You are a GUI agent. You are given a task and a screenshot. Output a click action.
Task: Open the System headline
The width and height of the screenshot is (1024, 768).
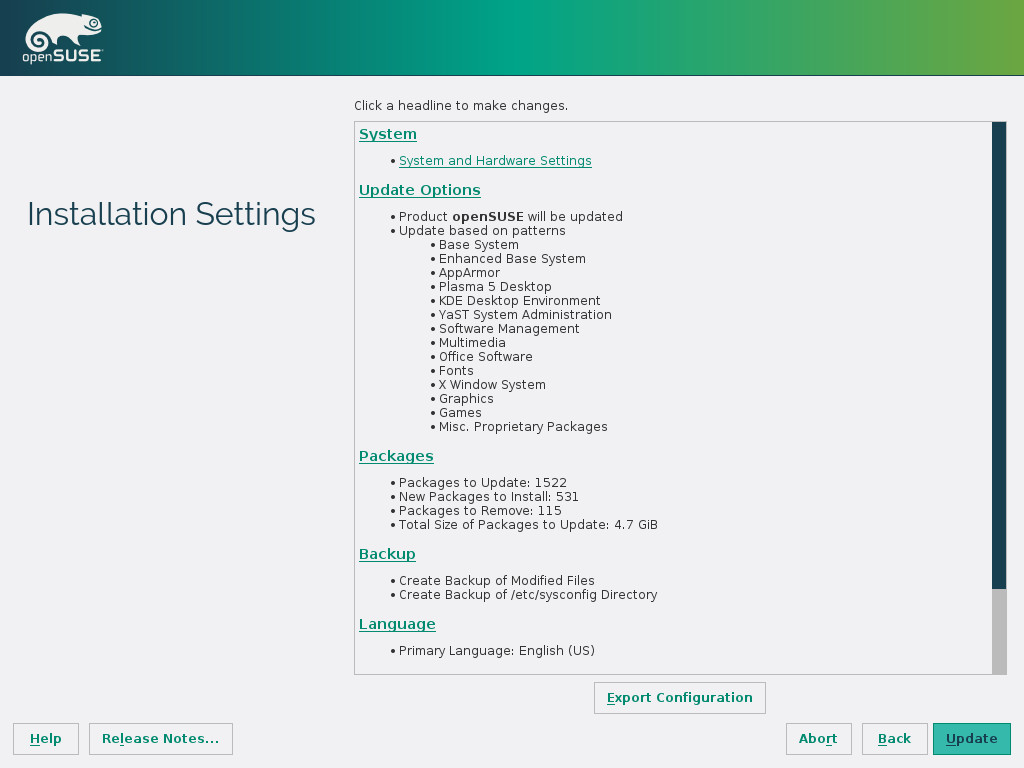click(x=388, y=134)
